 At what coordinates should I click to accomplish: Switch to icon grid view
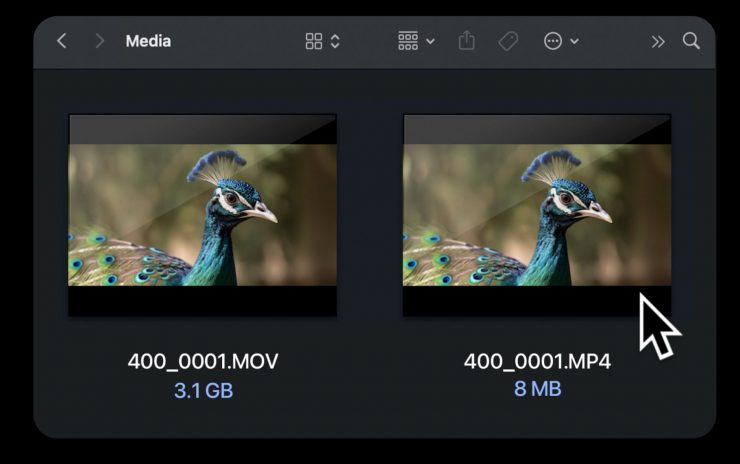(314, 41)
